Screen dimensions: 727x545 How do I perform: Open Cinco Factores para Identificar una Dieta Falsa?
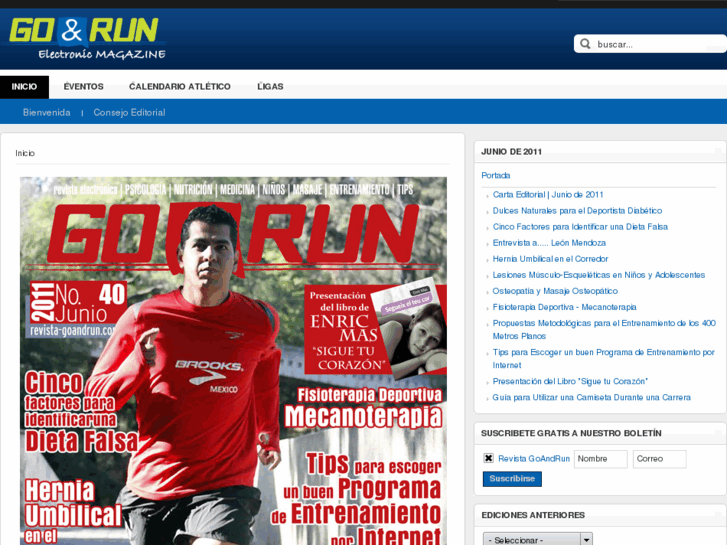click(580, 227)
